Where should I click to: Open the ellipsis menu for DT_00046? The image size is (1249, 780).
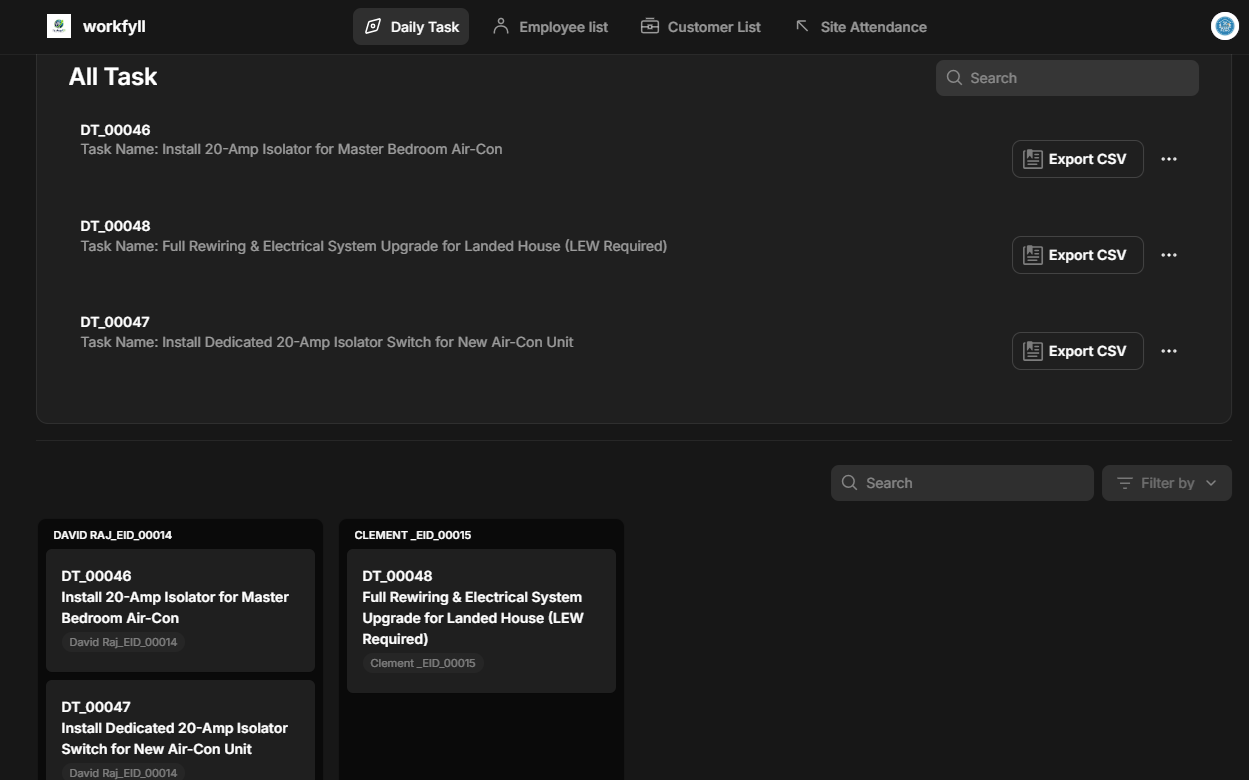point(1168,158)
